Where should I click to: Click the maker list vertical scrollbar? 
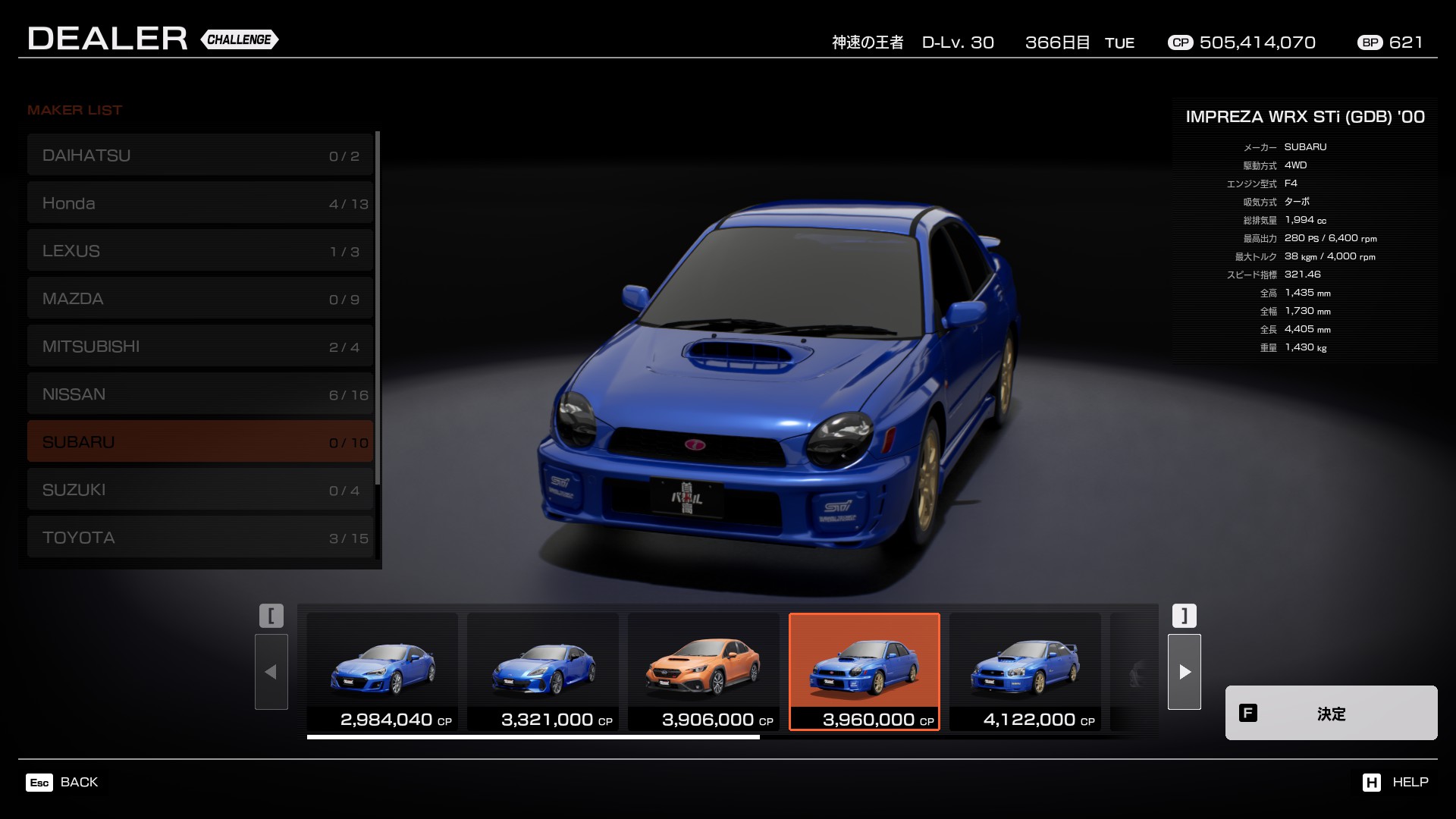coord(378,307)
